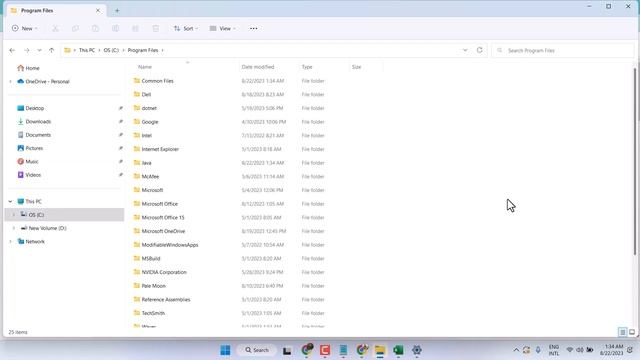Switch to details view icon in status bar

(622, 332)
